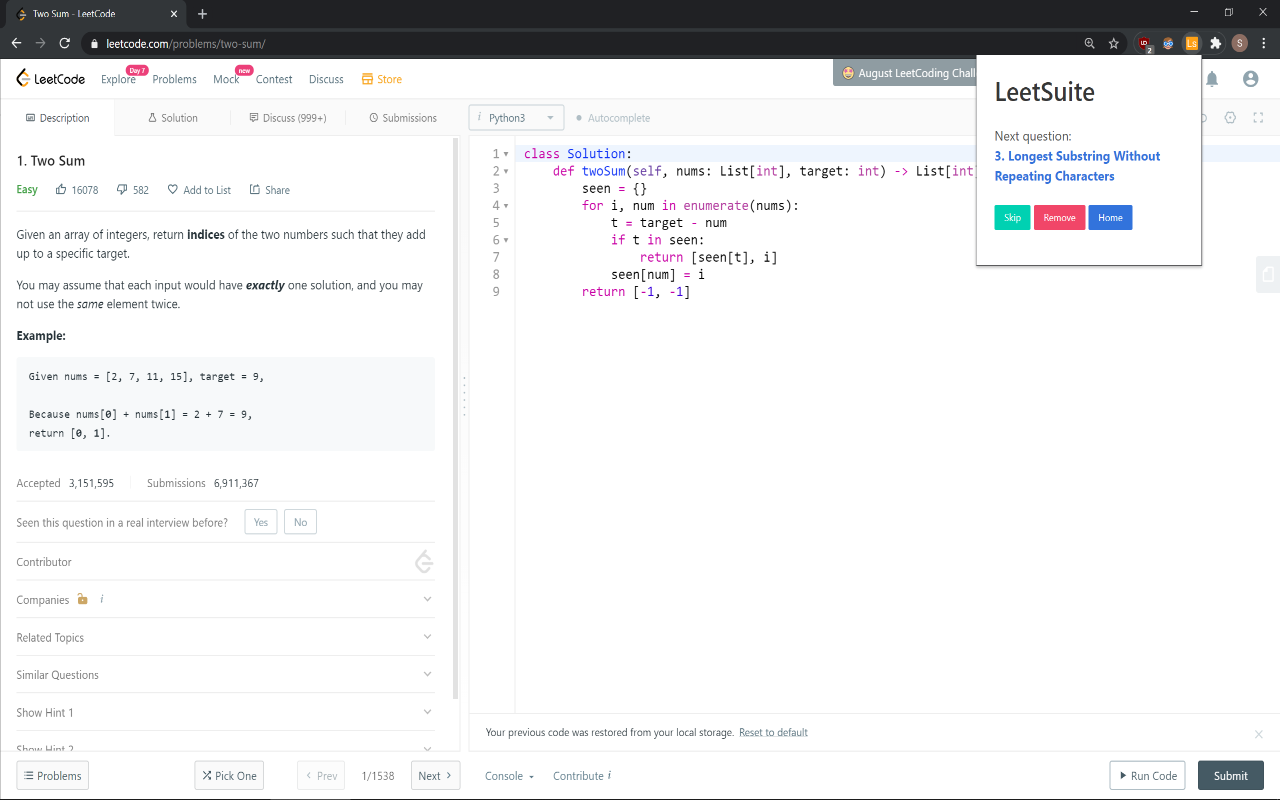Open Discuss in the top navigation bar
This screenshot has height=800, width=1280.
pyautogui.click(x=326, y=79)
